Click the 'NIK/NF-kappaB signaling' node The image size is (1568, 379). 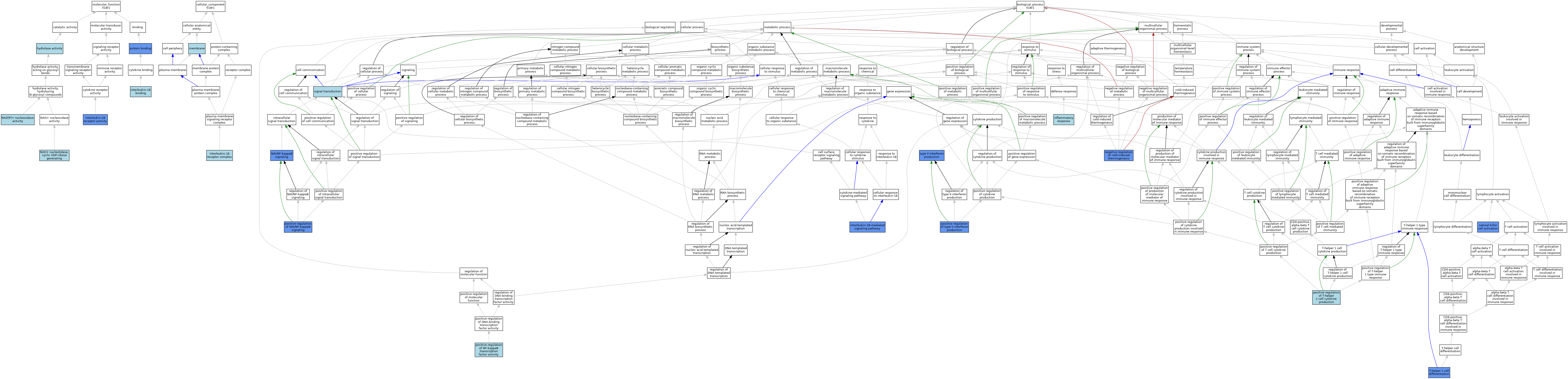[282, 155]
